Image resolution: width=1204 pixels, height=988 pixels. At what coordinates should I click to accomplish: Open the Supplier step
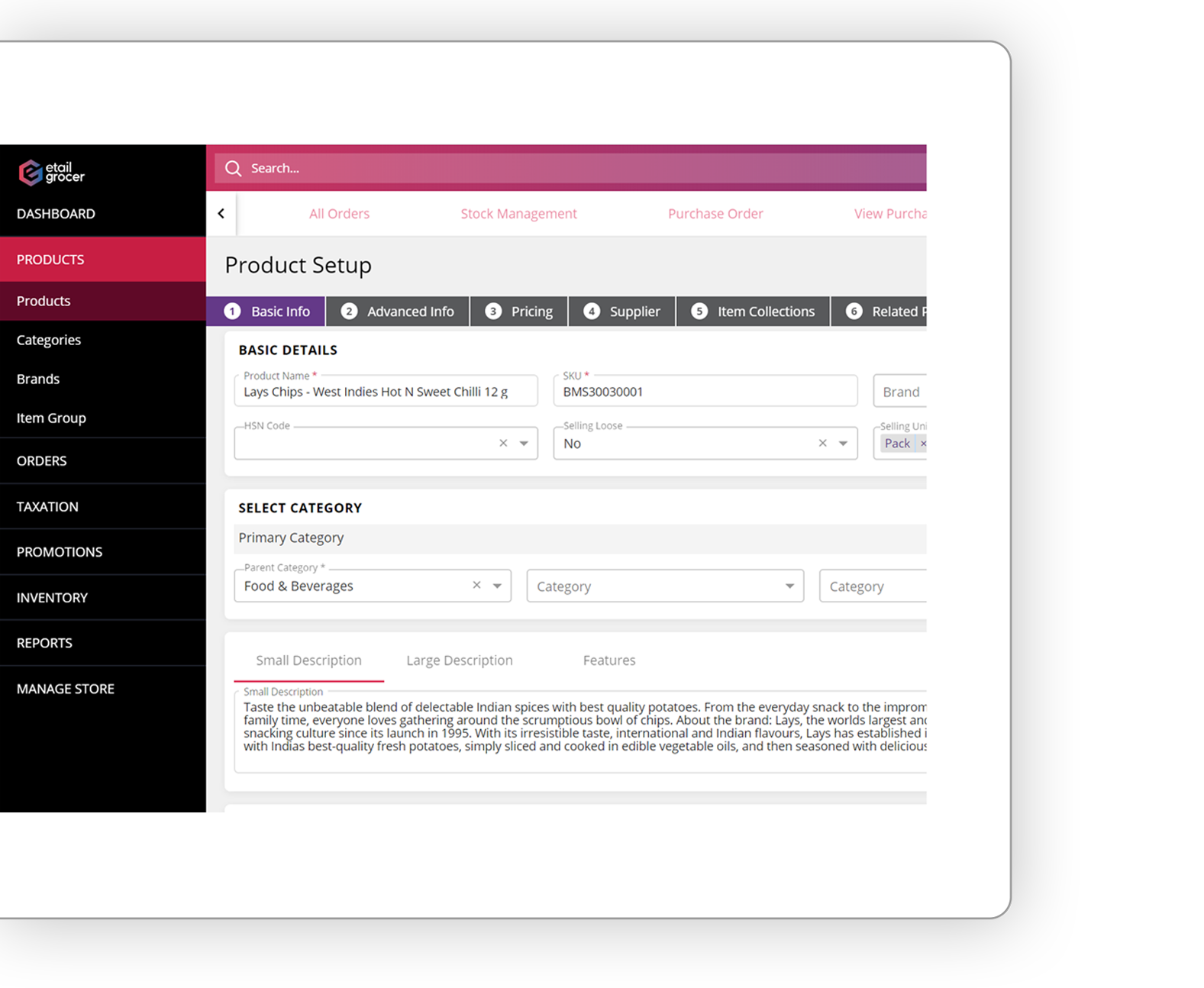click(621, 312)
